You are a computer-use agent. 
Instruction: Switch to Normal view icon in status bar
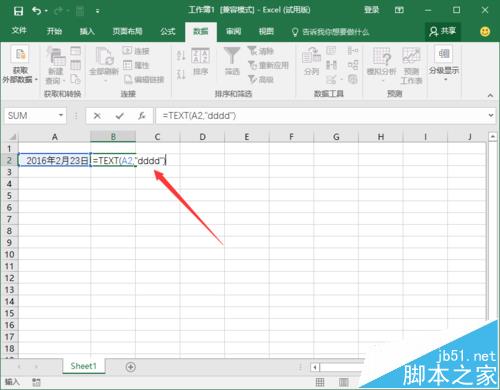tap(320, 382)
